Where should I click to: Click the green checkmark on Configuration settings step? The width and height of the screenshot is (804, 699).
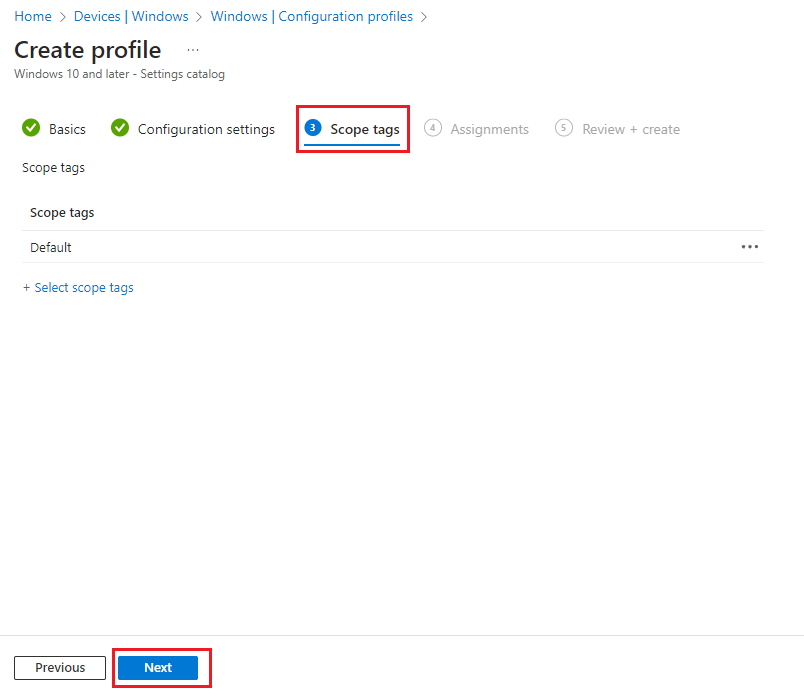(120, 128)
